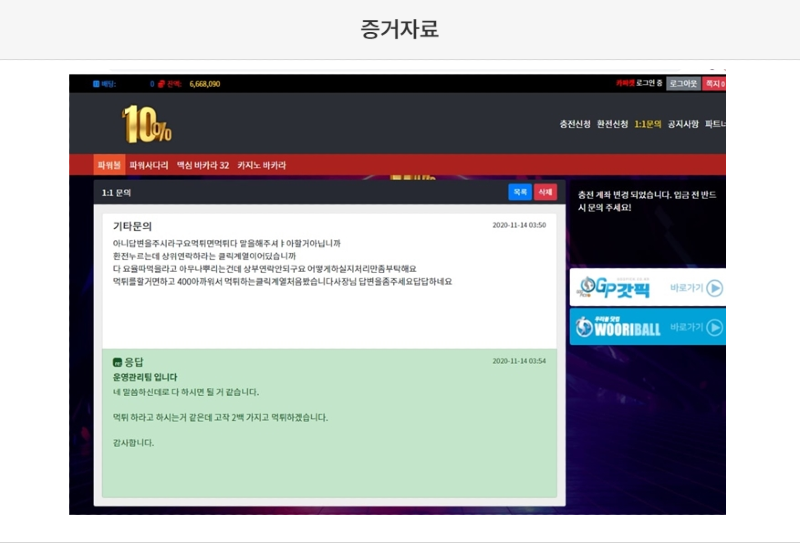Click the WOORIBALL soccer ball logo

(x=585, y=327)
